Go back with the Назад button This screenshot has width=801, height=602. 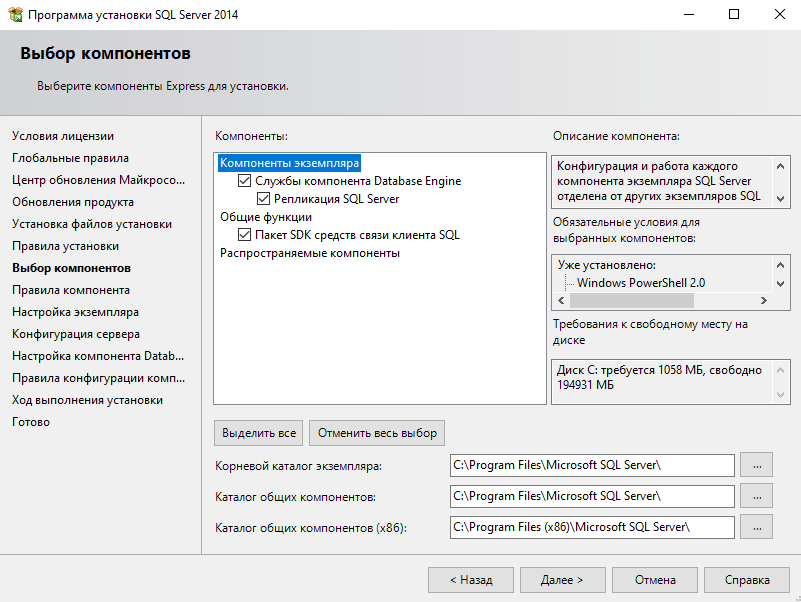pos(471,580)
